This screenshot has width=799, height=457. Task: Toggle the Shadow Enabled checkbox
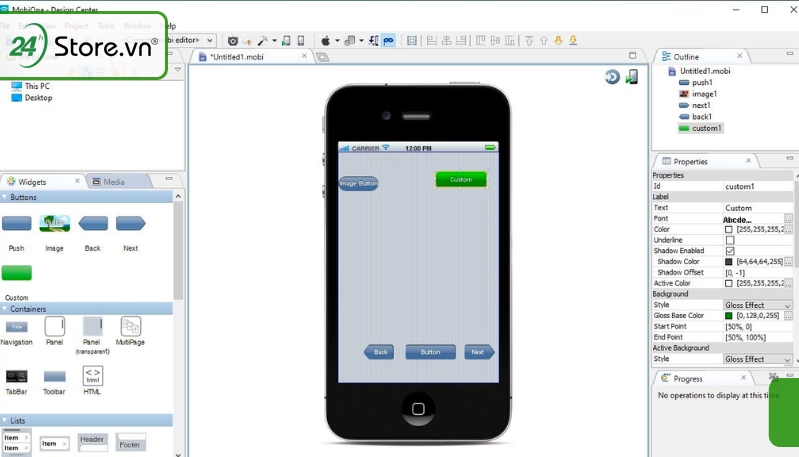(730, 251)
